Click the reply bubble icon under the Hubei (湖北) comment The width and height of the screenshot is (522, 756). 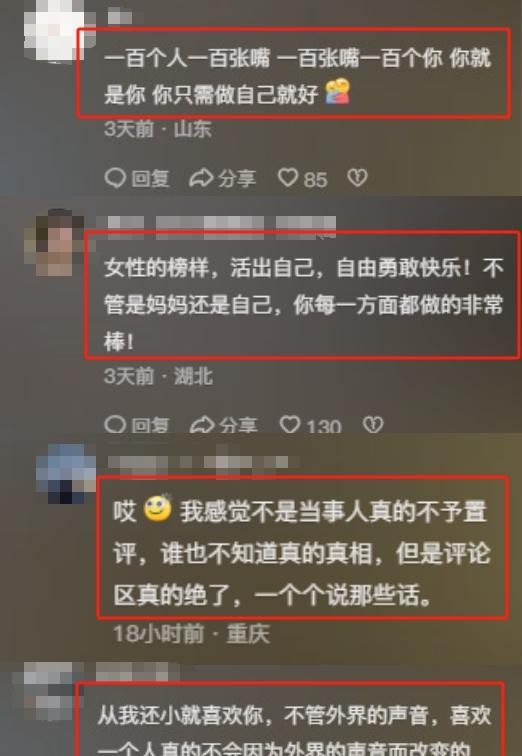[115, 425]
